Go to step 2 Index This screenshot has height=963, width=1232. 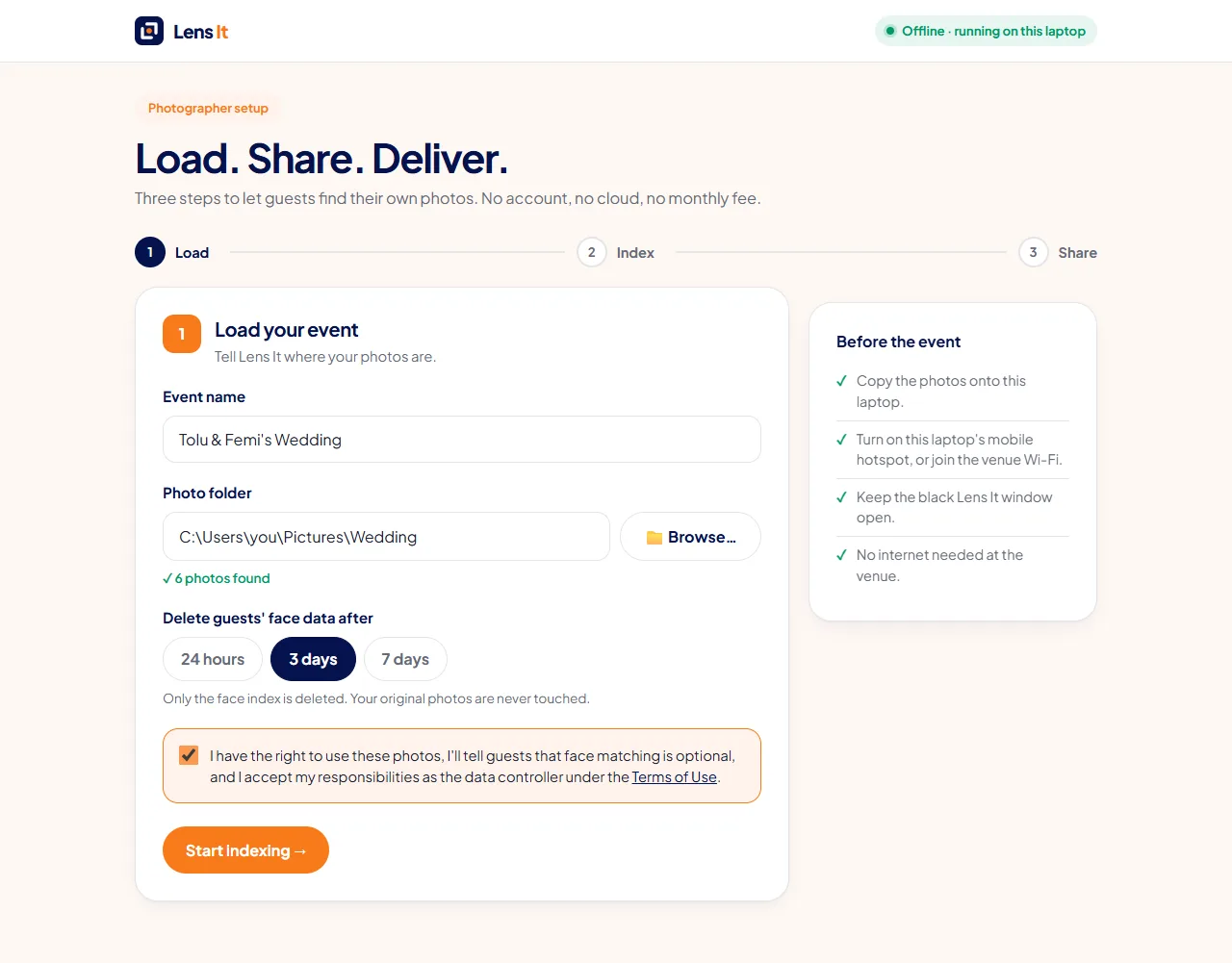[x=616, y=252]
